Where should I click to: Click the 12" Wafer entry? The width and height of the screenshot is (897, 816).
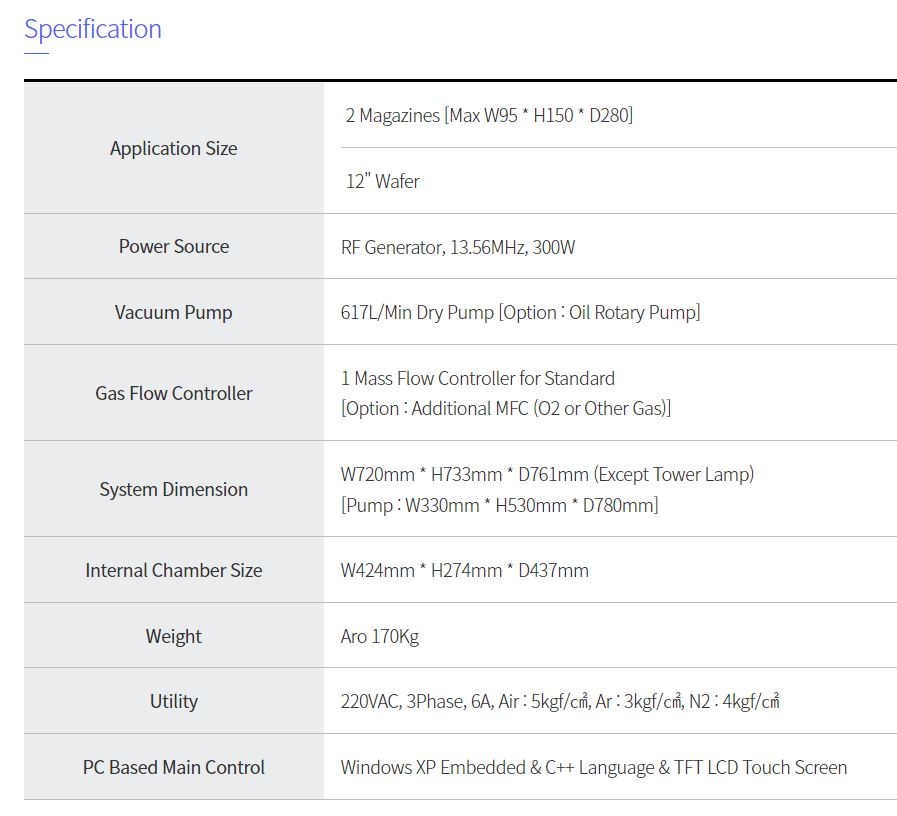coord(382,181)
